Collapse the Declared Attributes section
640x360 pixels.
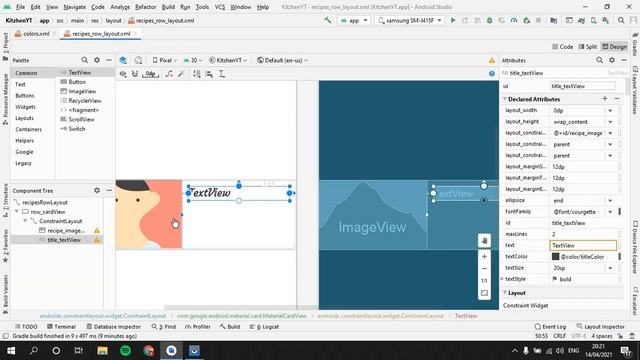(505, 99)
